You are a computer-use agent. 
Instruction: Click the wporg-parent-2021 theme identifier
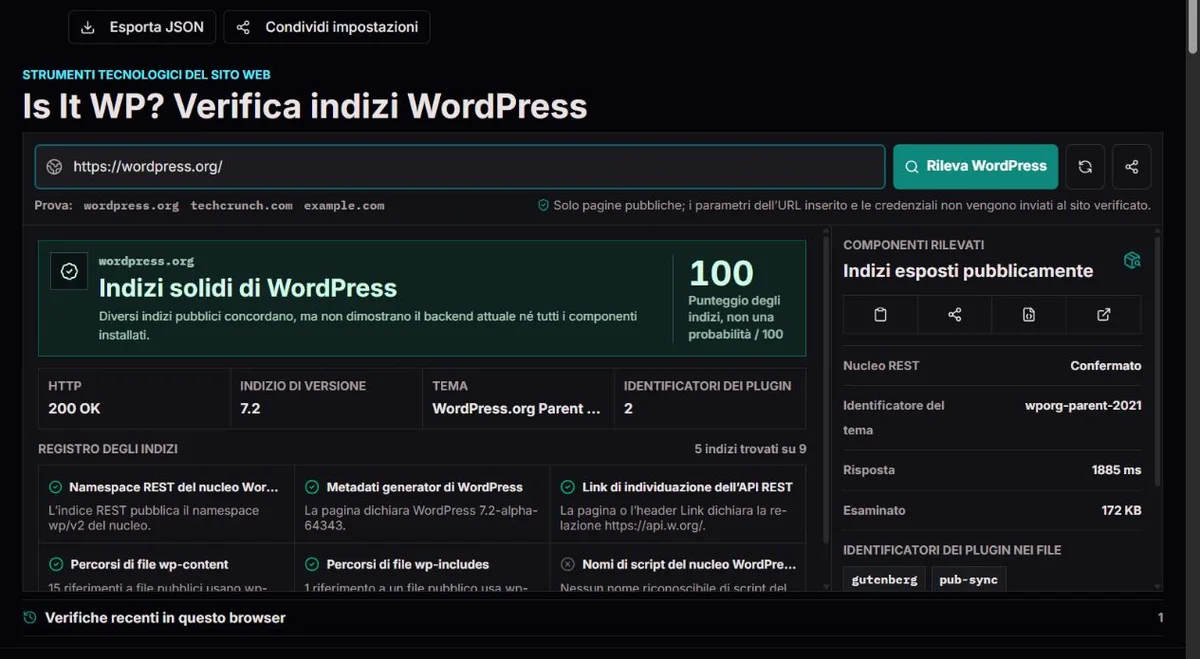pos(1083,406)
